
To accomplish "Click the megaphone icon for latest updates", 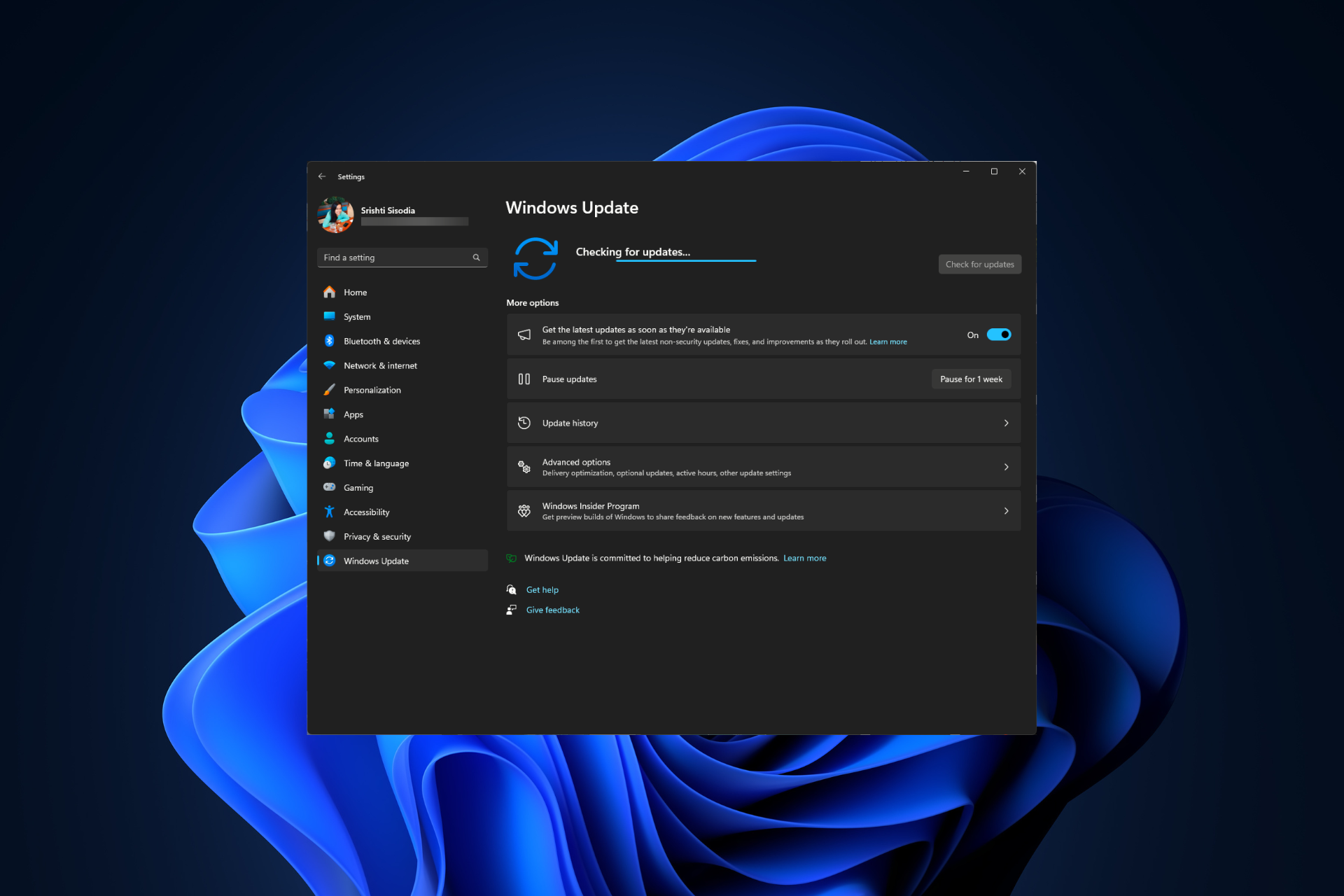I will (x=524, y=335).
